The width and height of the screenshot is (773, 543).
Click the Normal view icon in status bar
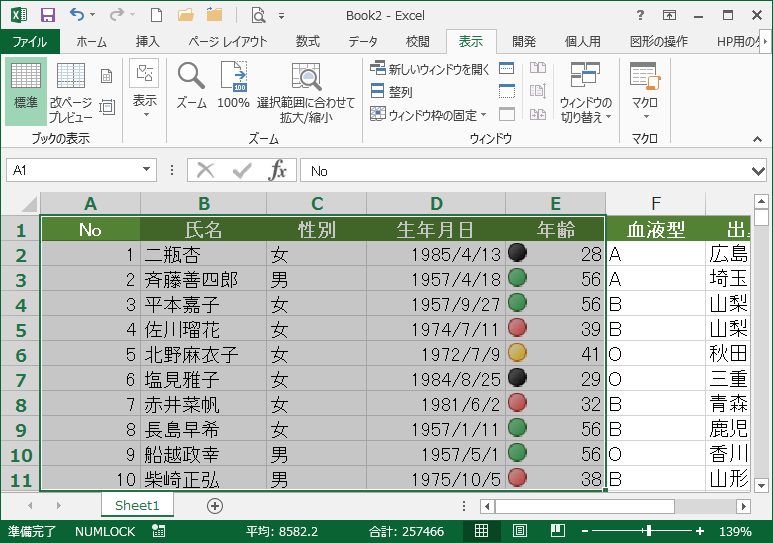click(481, 531)
